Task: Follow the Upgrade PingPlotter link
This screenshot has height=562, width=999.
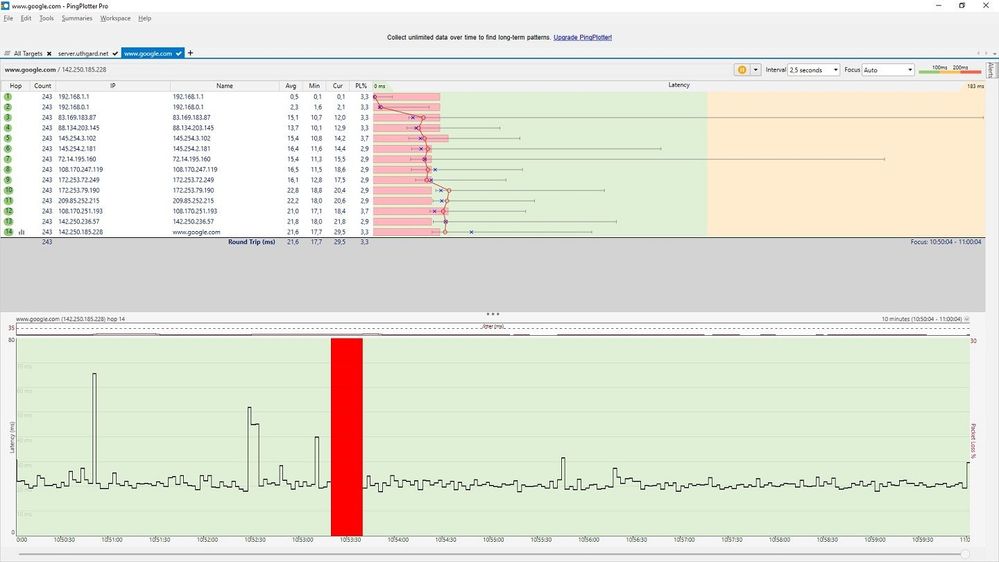Action: (582, 38)
